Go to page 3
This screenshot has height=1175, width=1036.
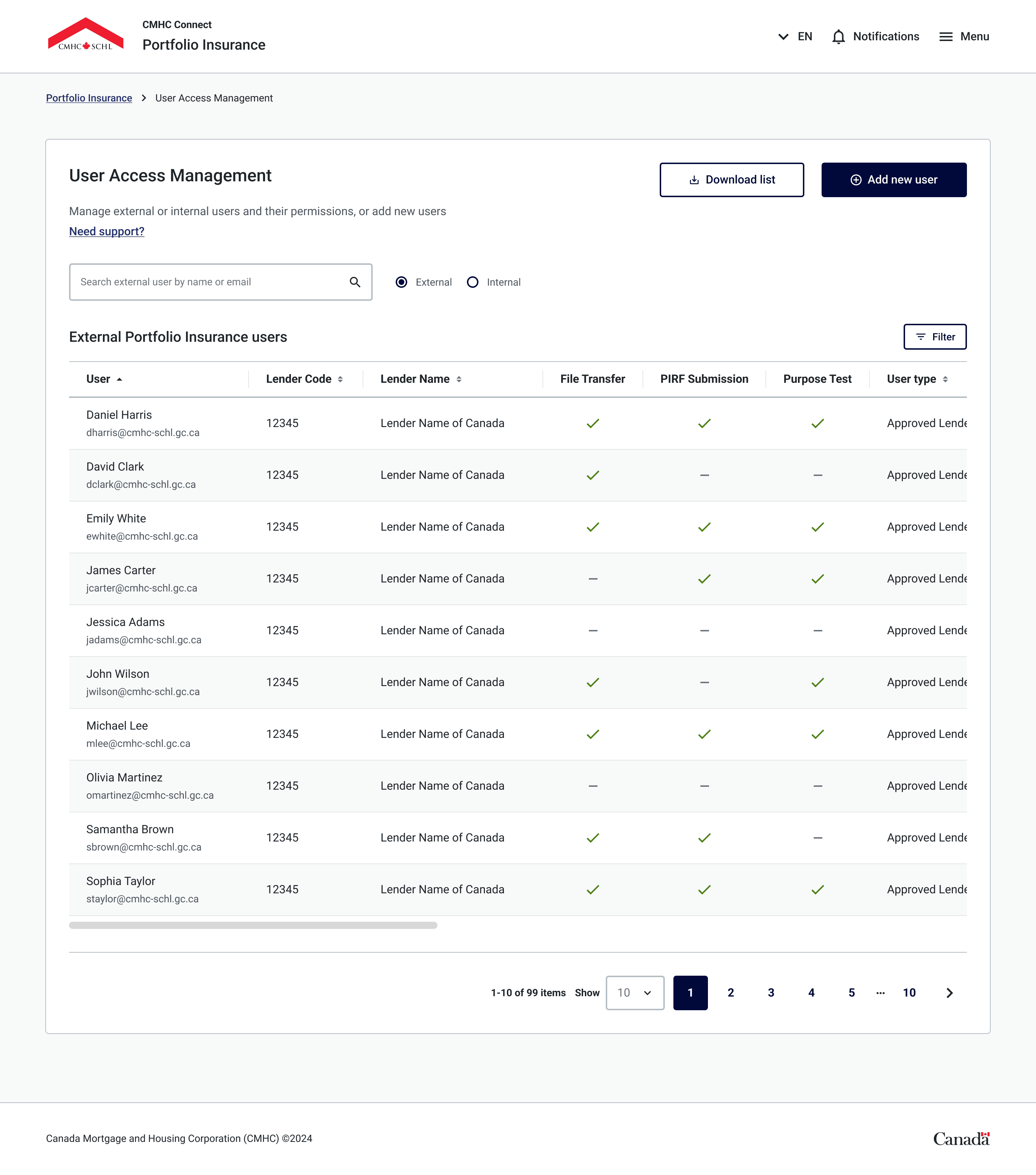click(771, 993)
